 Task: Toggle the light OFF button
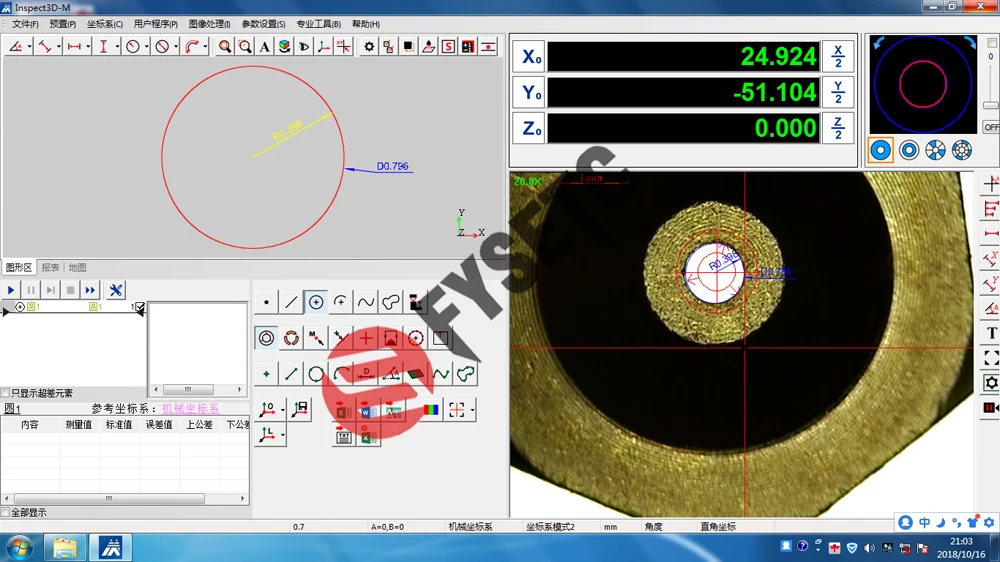pos(990,127)
